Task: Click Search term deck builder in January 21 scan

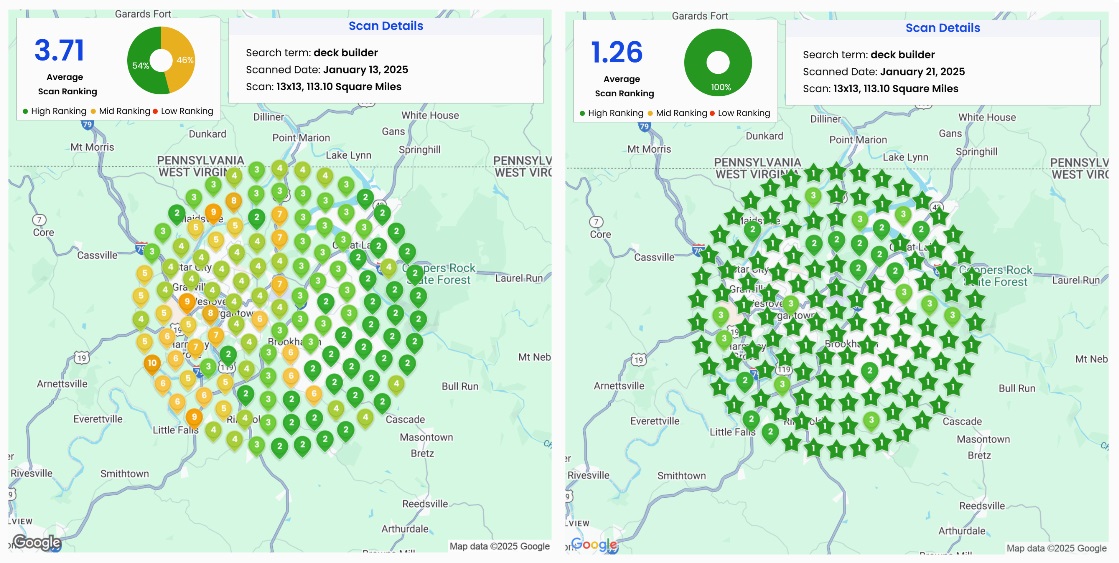Action: click(869, 55)
